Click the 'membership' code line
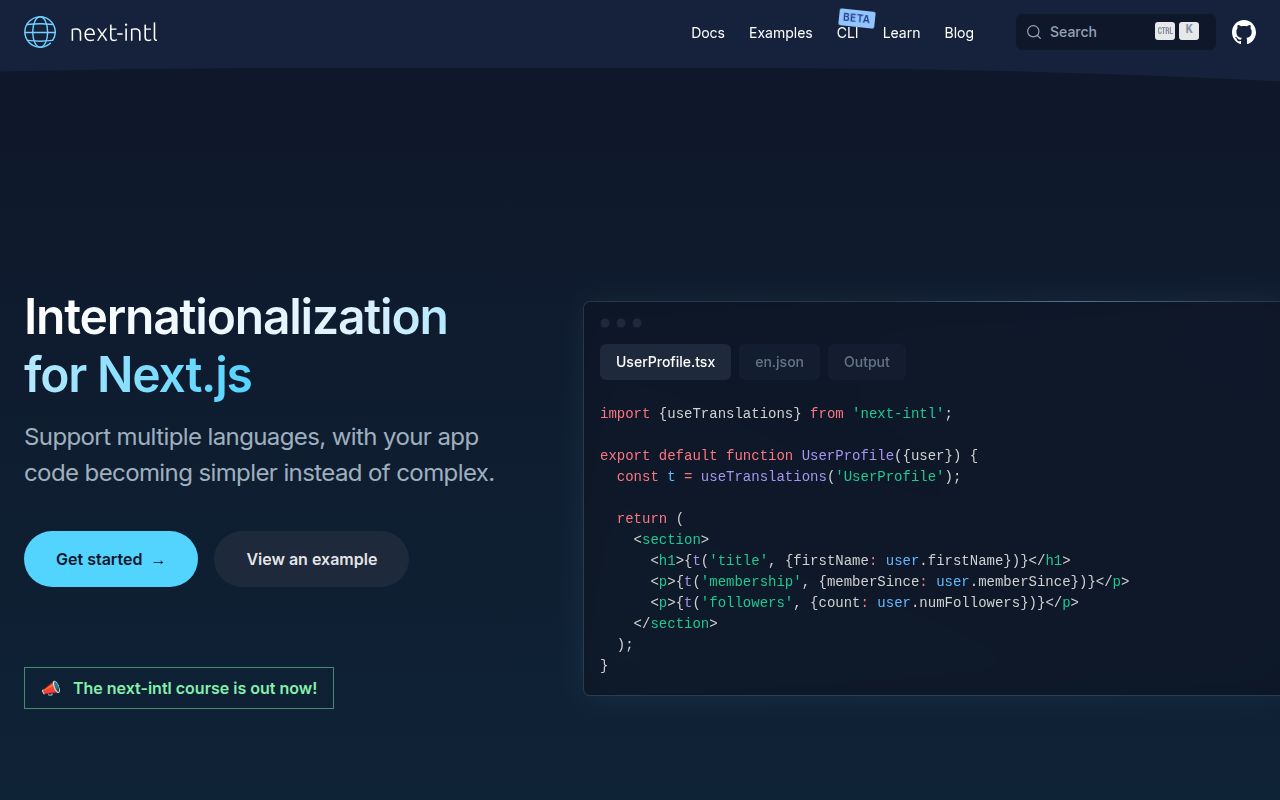 point(889,581)
